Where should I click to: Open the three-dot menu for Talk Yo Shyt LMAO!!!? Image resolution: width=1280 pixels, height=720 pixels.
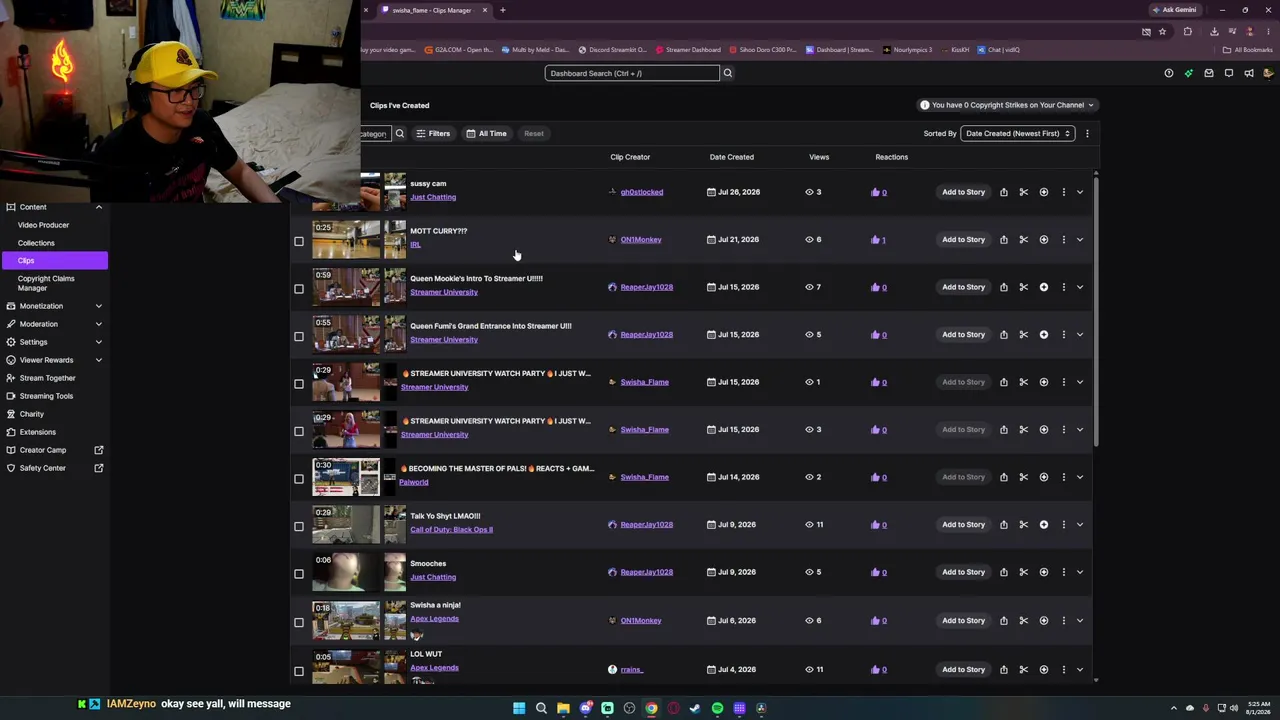(1064, 525)
